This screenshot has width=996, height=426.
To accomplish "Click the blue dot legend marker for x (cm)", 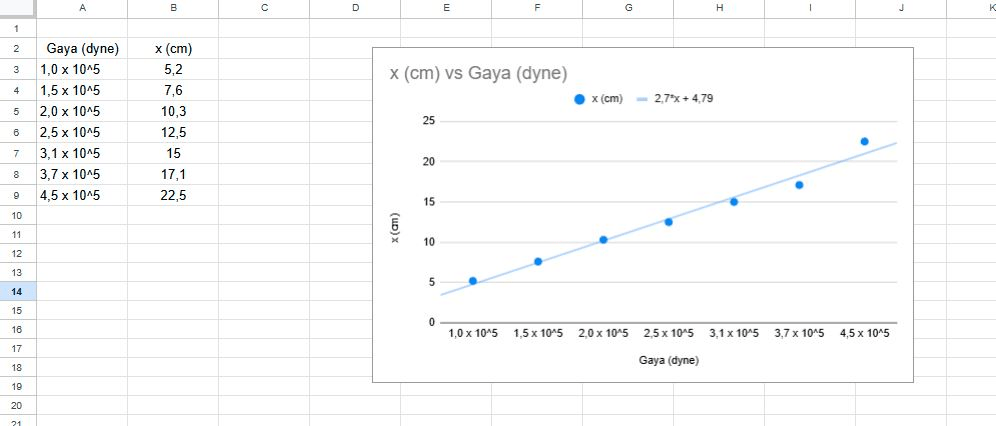I will 579,99.
